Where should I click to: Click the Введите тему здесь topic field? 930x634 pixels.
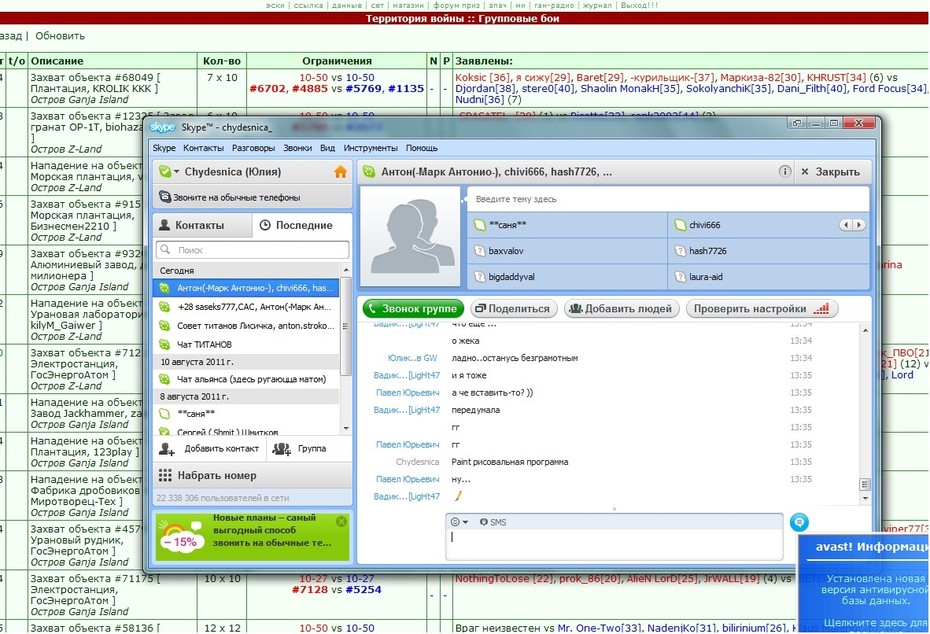[x=668, y=199]
